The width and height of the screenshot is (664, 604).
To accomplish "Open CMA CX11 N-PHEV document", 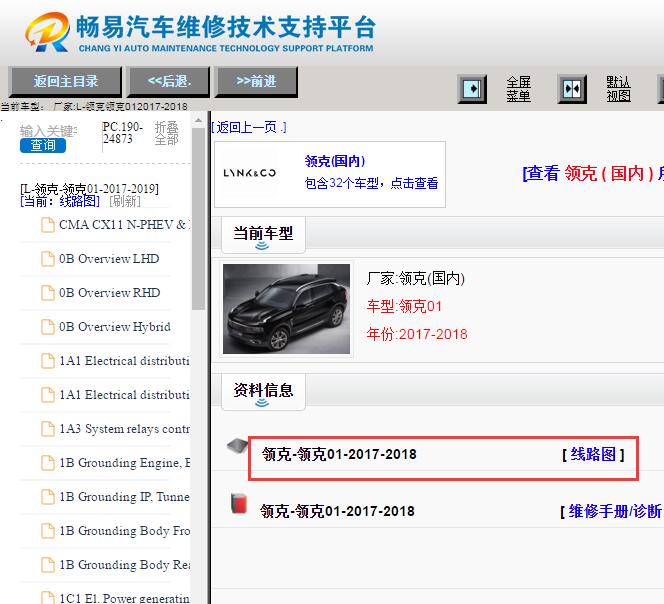I will click(124, 224).
